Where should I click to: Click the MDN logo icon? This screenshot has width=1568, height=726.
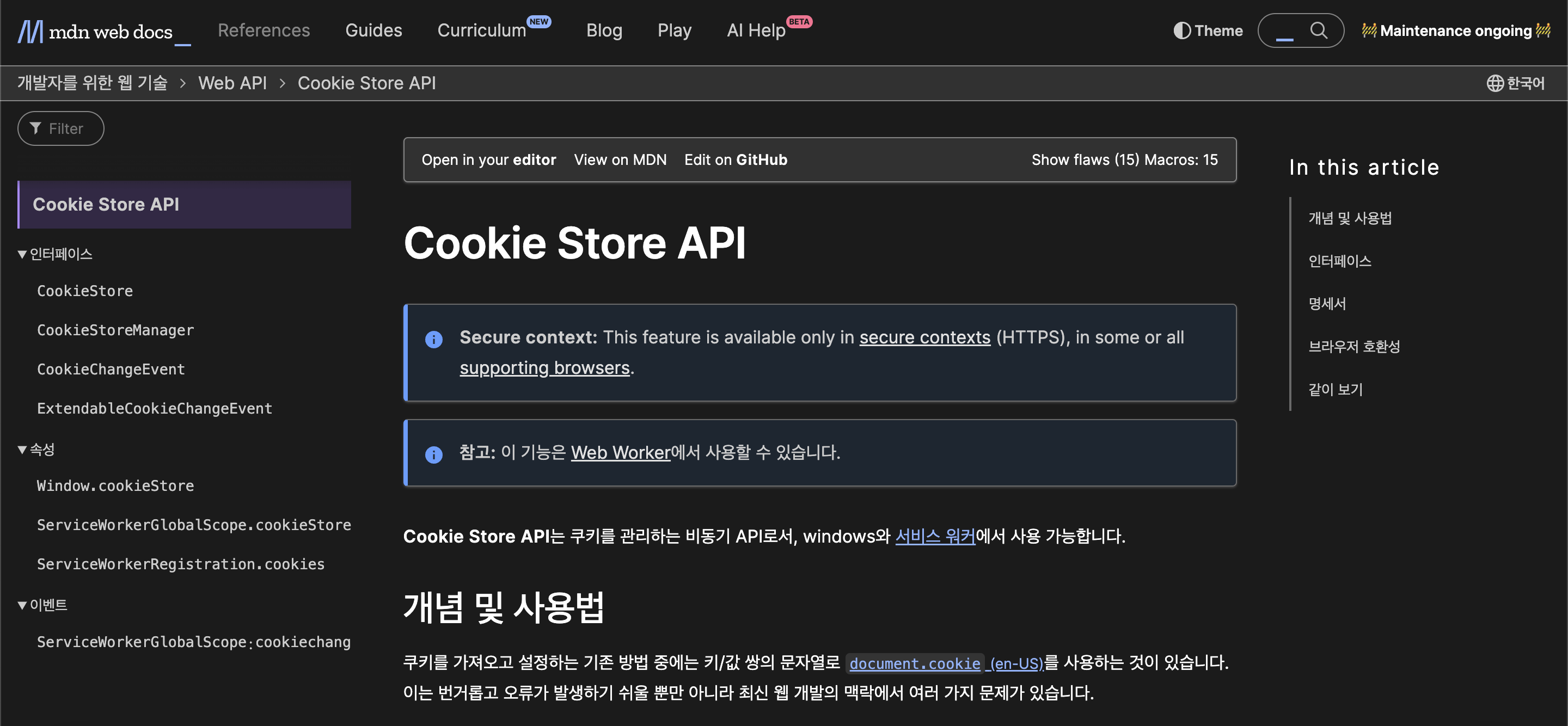click(30, 31)
